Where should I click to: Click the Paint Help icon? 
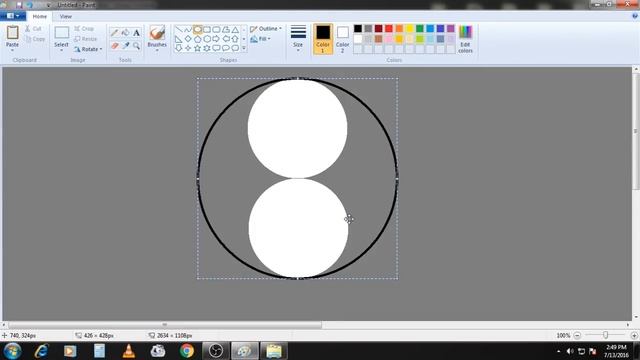635,16
